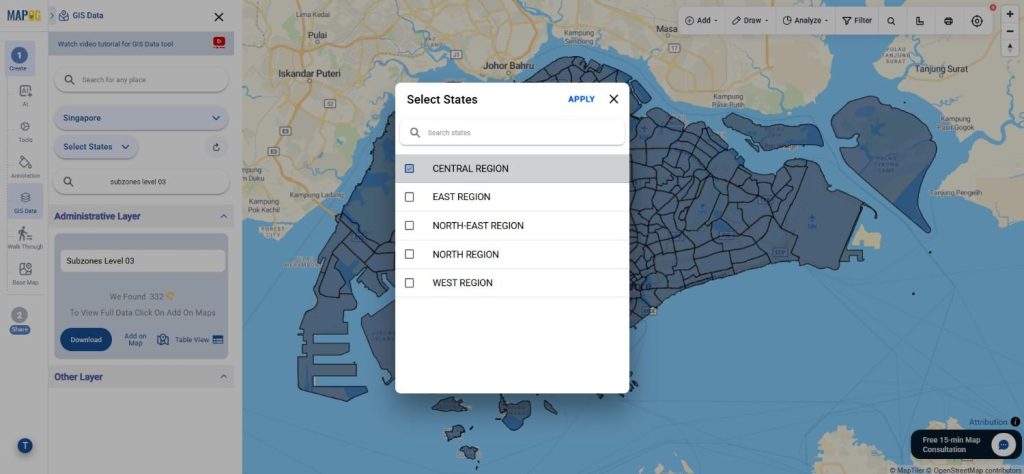
Task: Reset map bearing with compass arrow
Action: [1010, 48]
